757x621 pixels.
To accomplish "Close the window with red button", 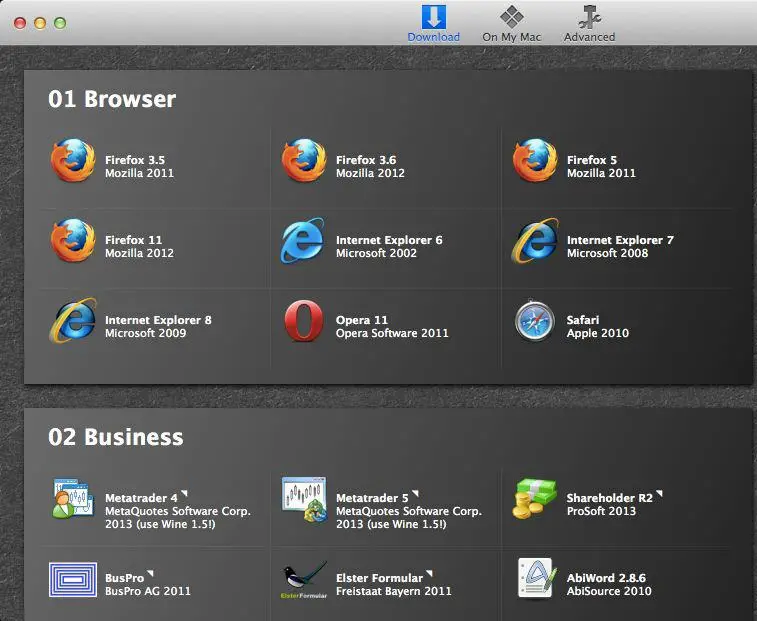I will pyautogui.click(x=20, y=23).
